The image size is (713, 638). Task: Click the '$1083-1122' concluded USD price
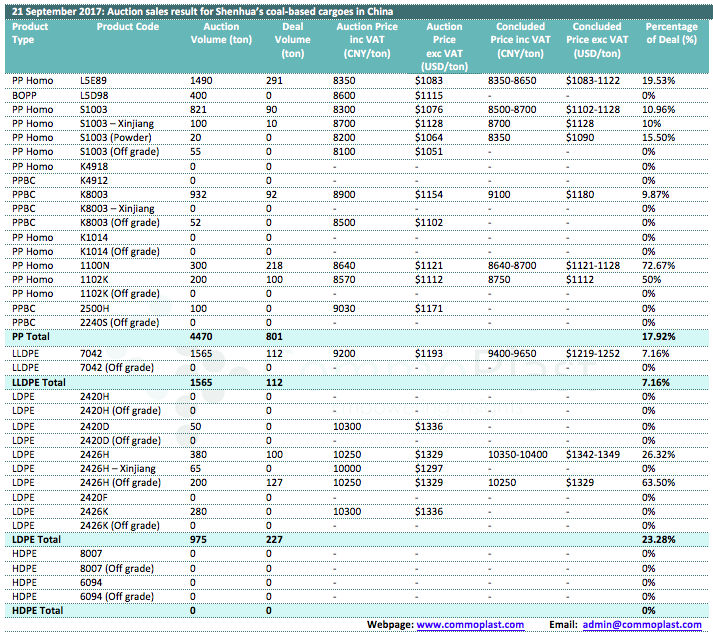tap(592, 80)
